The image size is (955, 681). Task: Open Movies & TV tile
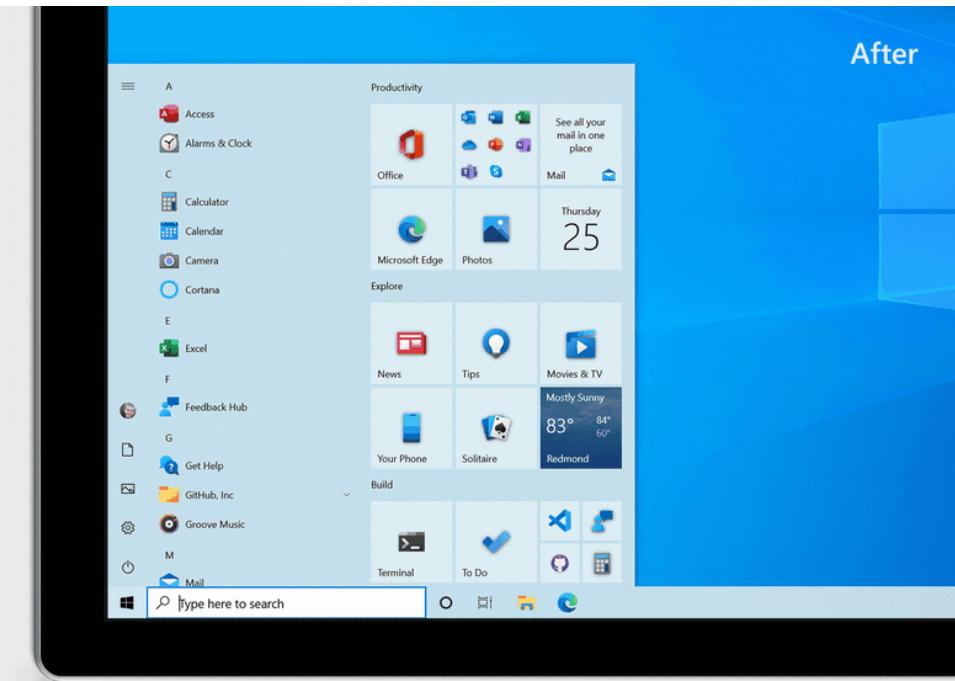pyautogui.click(x=581, y=344)
